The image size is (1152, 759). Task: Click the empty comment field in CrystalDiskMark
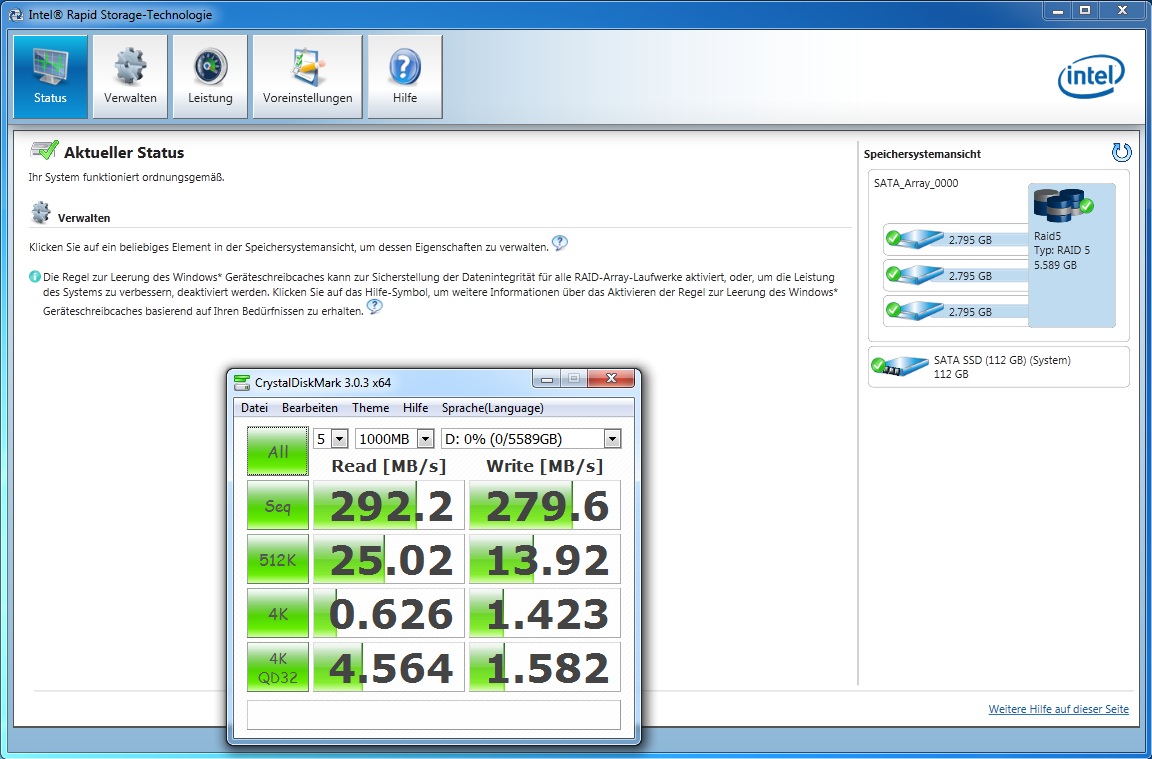point(433,715)
